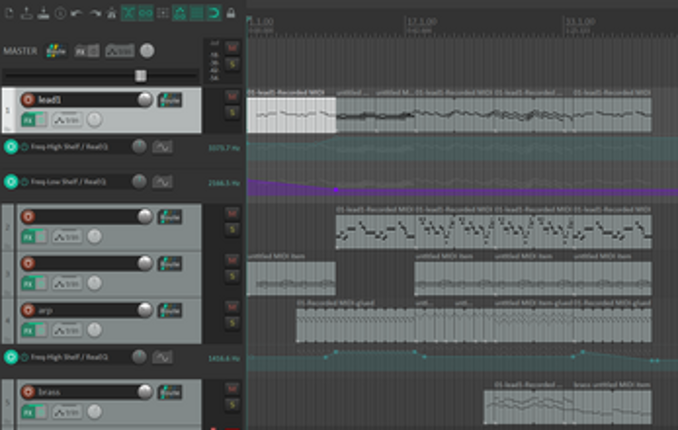Open the MASTER track trim envelope button
The image size is (678, 430).
tap(120, 51)
